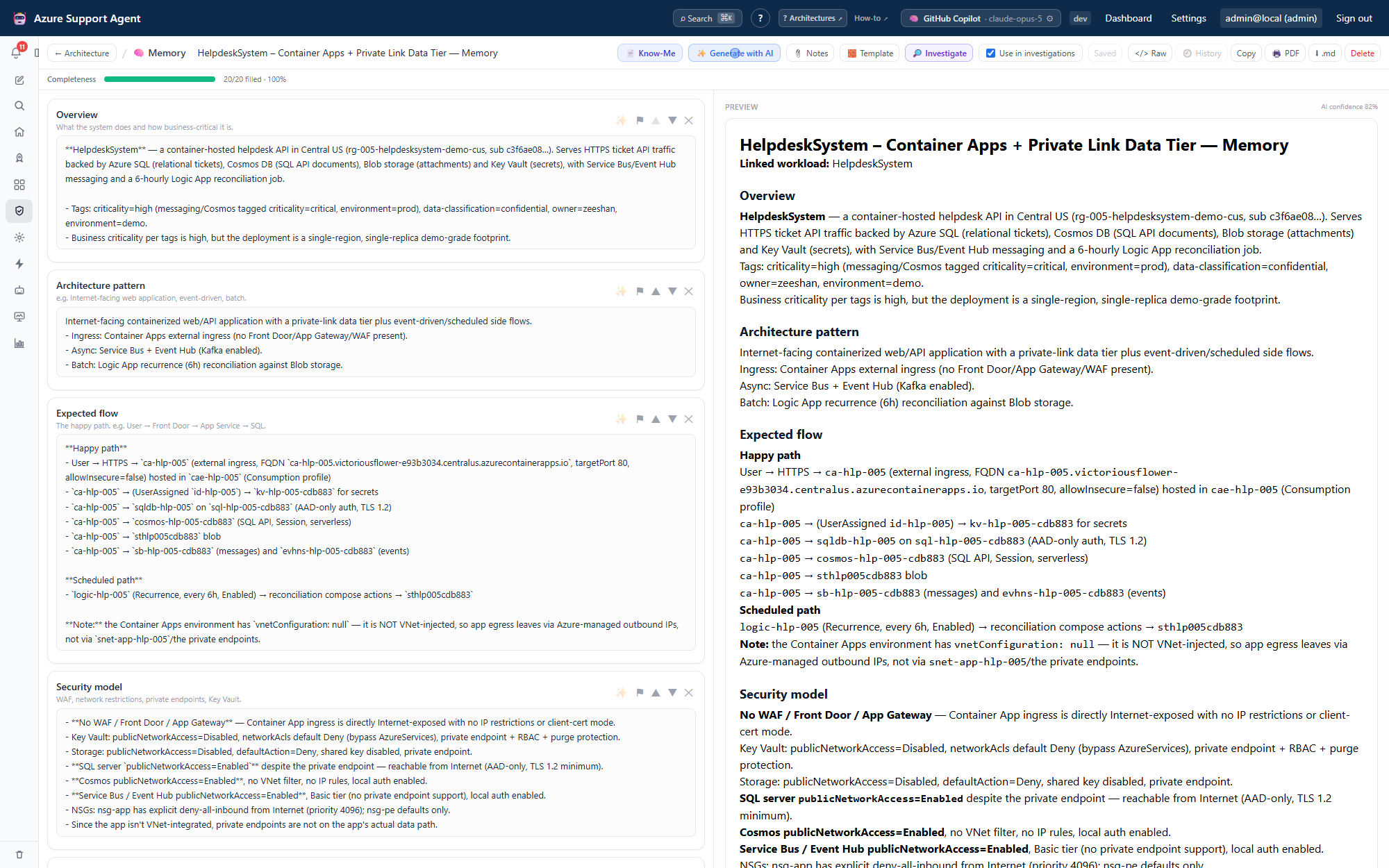Screen dimensions: 1389x868
Task: Move Architecture pattern section down
Action: click(x=672, y=291)
